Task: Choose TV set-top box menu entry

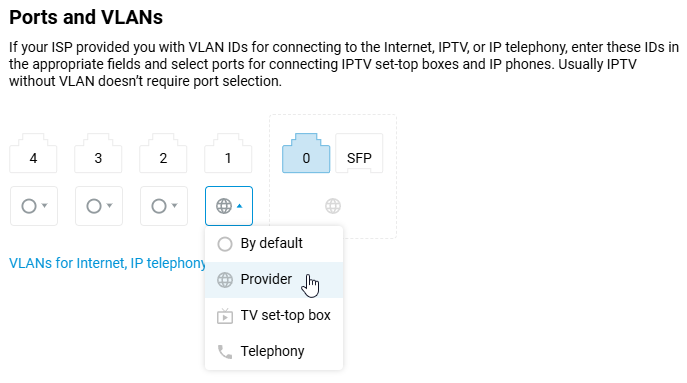Action: click(274, 316)
